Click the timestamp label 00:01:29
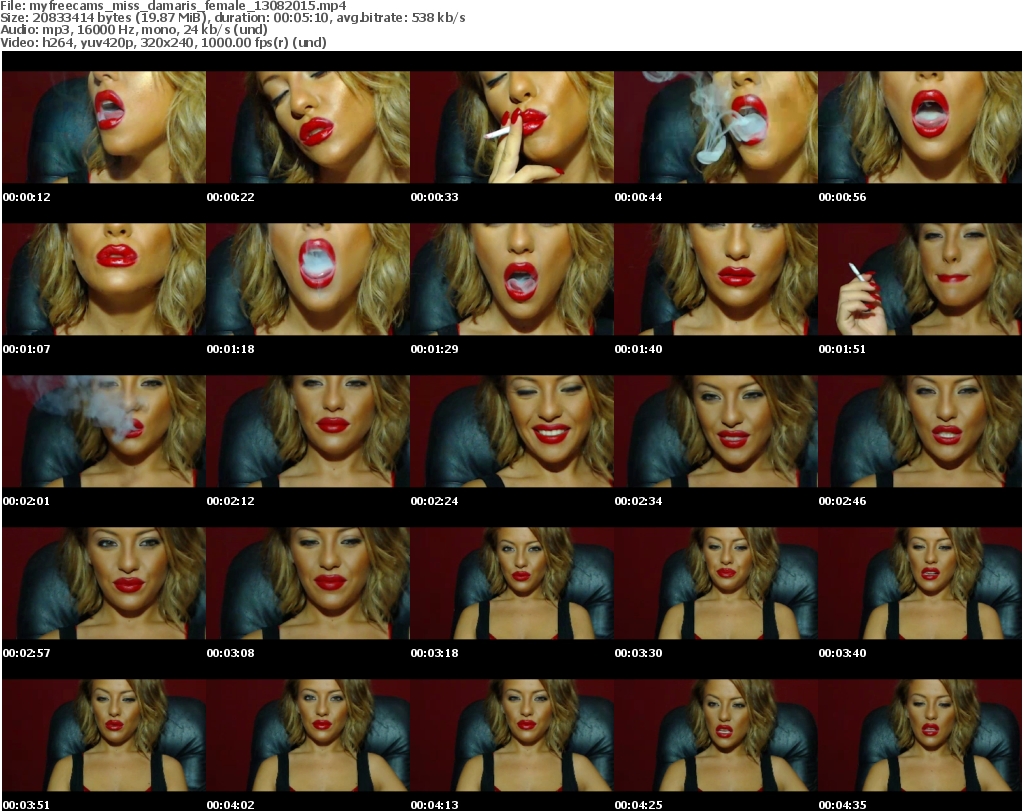This screenshot has height=811, width=1024. click(434, 349)
